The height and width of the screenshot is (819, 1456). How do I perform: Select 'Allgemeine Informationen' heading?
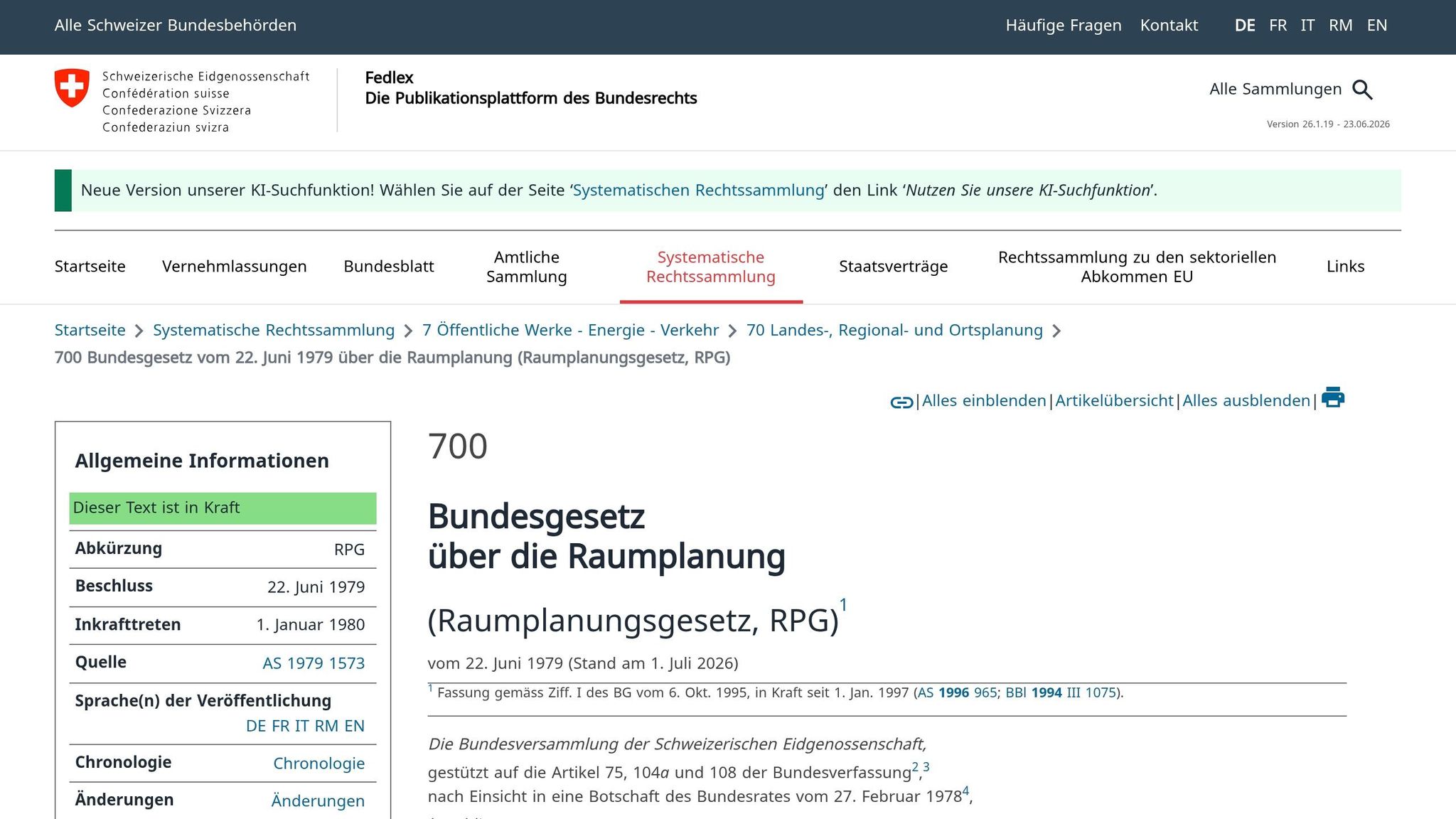[202, 461]
